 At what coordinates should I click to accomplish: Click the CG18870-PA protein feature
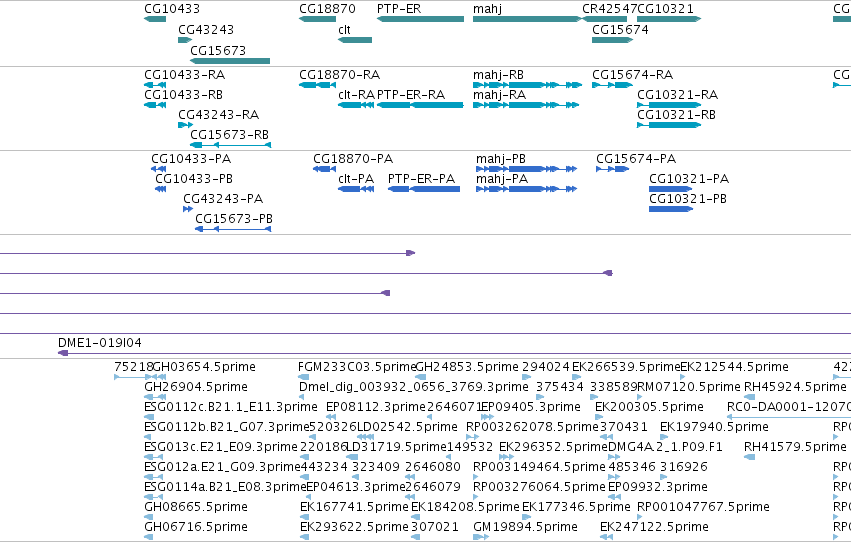pos(325,169)
